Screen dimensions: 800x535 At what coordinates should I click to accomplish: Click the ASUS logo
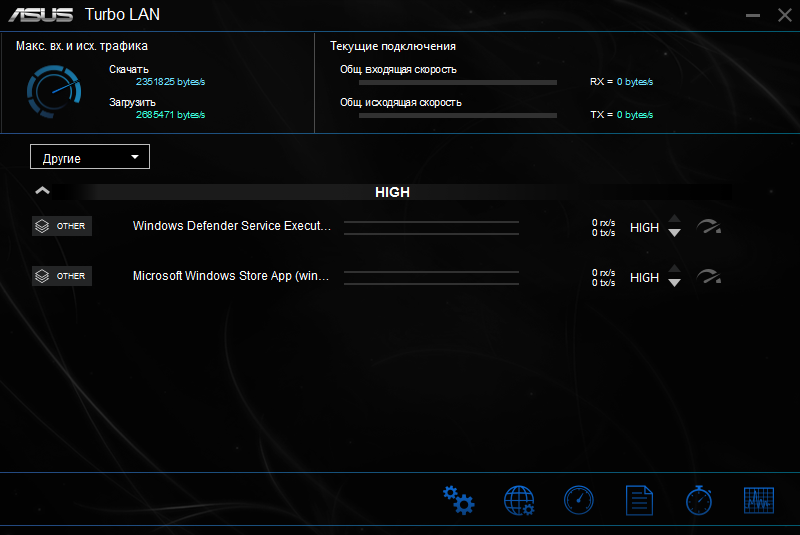tap(41, 15)
